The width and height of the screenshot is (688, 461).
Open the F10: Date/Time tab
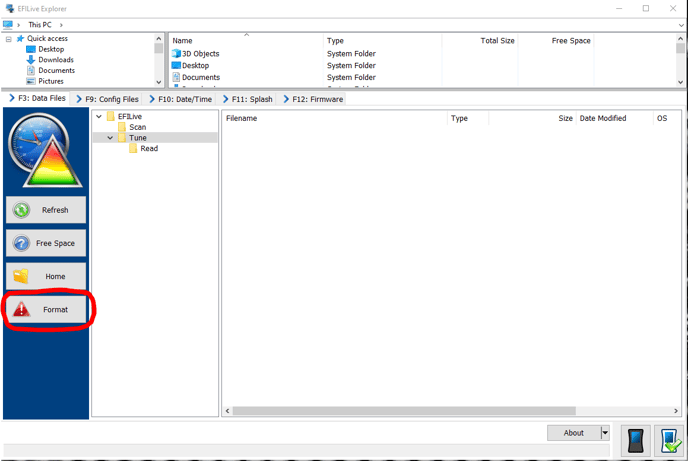tap(181, 99)
